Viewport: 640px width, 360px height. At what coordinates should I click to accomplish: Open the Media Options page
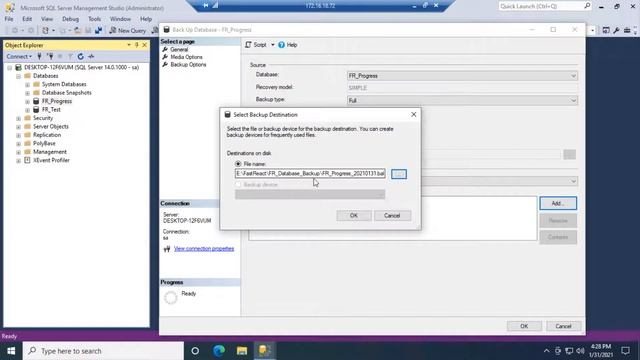[x=186, y=57]
